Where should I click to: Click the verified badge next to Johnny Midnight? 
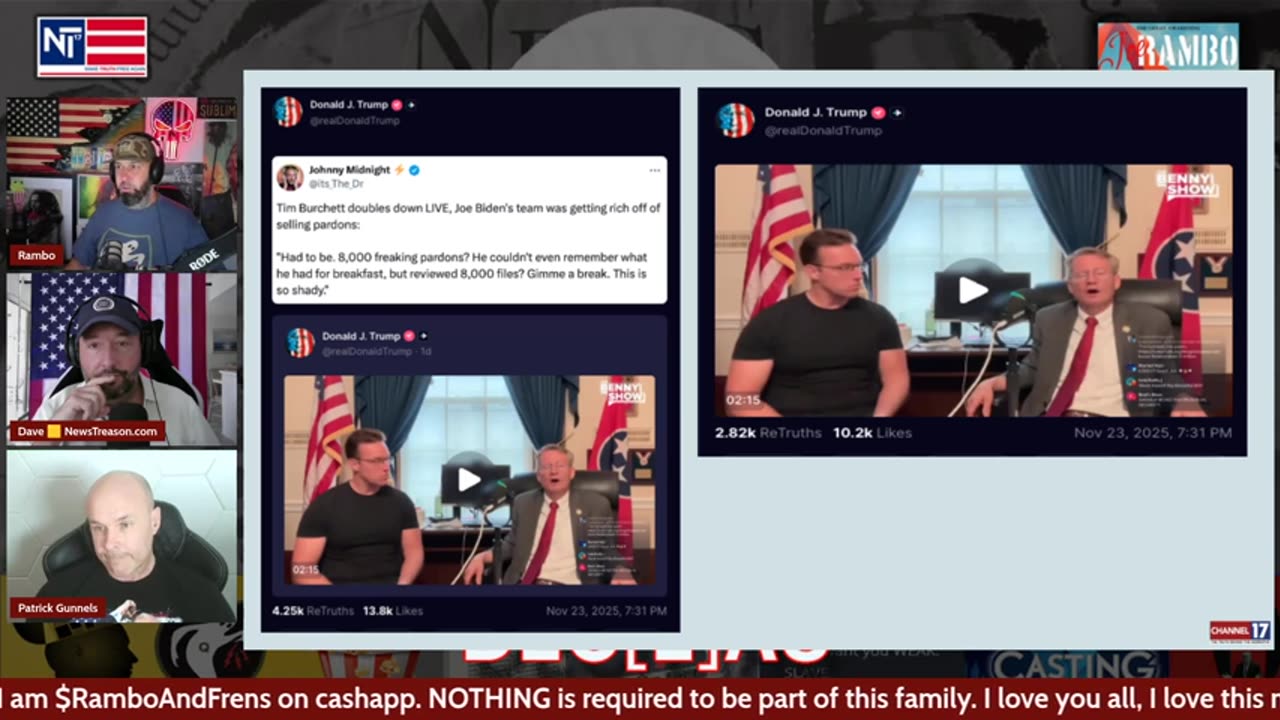point(414,170)
